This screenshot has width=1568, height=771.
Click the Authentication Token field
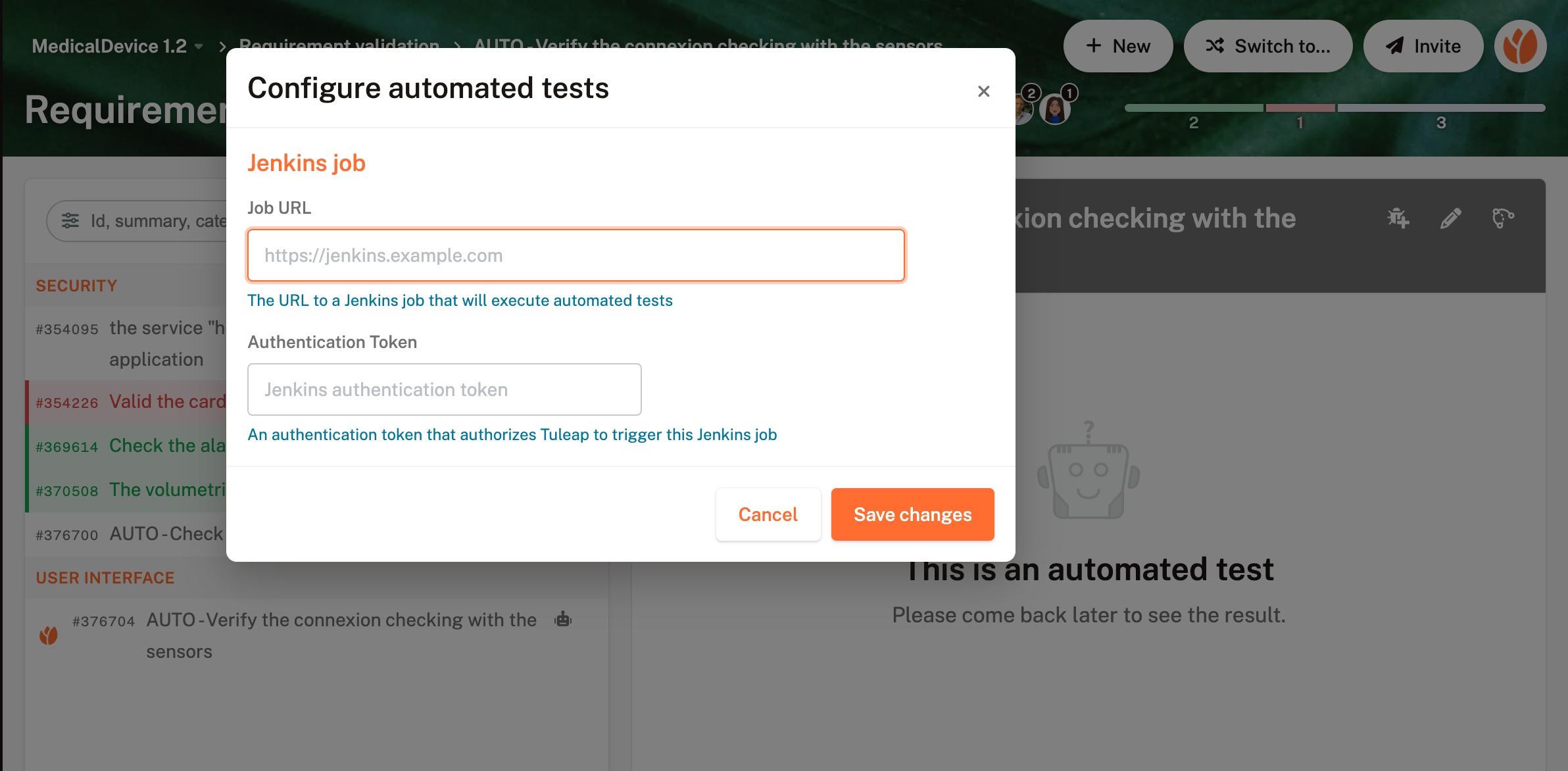(444, 389)
